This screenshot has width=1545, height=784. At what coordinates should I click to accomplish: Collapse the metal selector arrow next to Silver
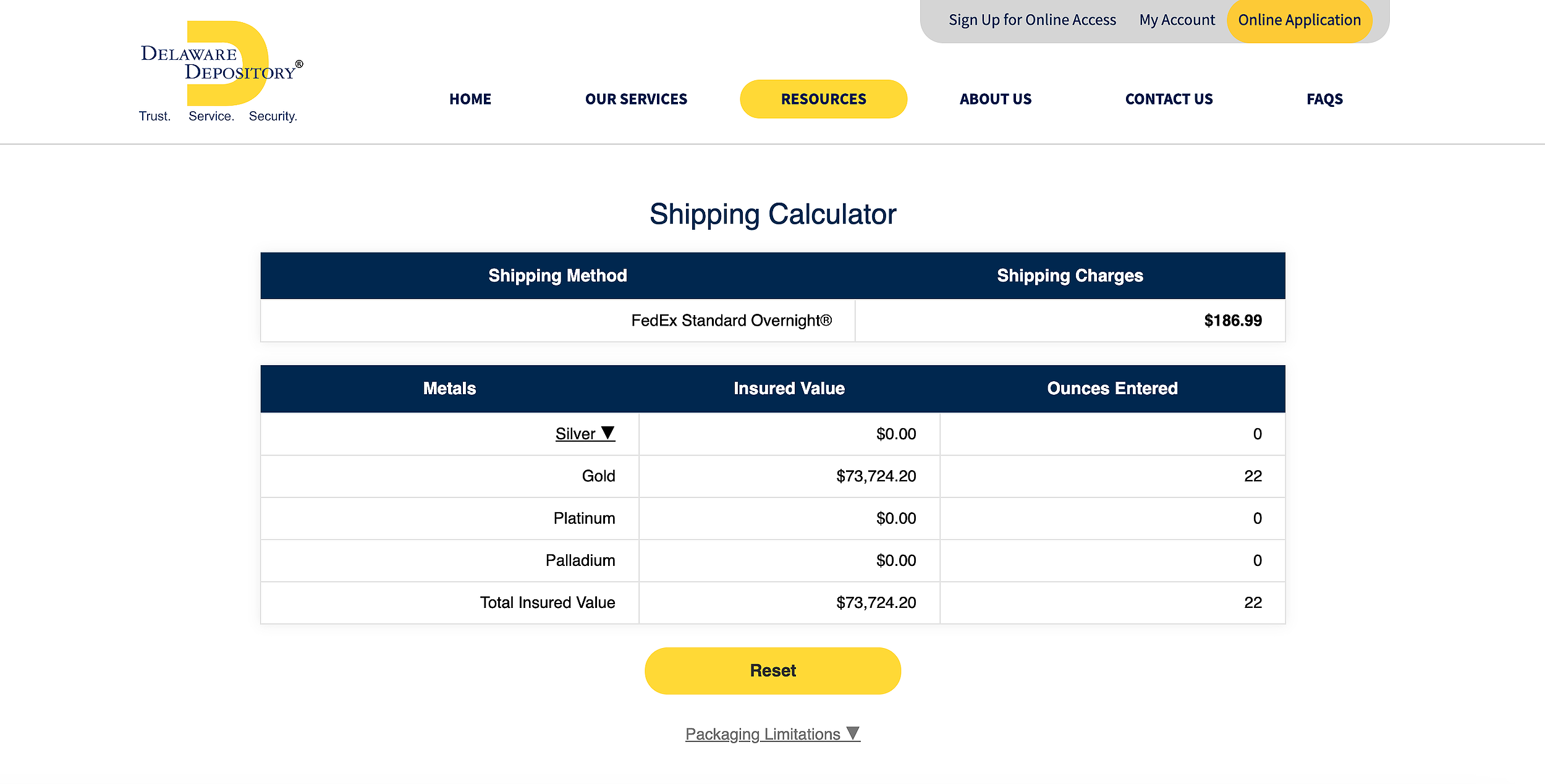pyautogui.click(x=608, y=434)
